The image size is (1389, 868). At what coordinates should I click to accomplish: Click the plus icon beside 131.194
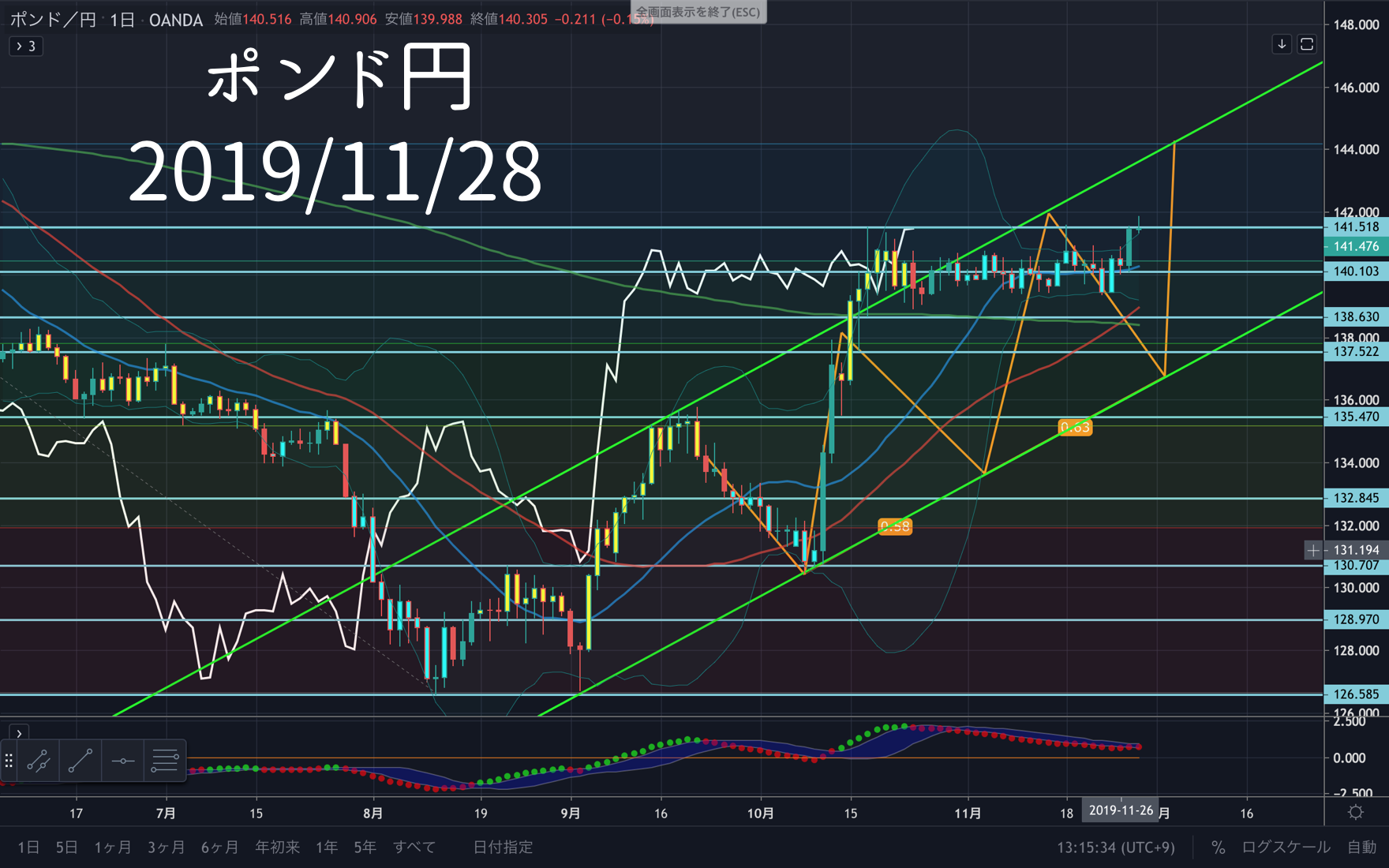pos(1313,550)
